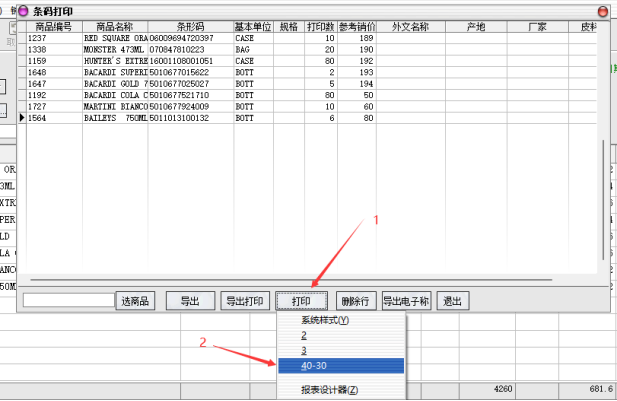Image resolution: width=617 pixels, height=401 pixels.
Task: Click the 导出打印 button
Action: 244,301
